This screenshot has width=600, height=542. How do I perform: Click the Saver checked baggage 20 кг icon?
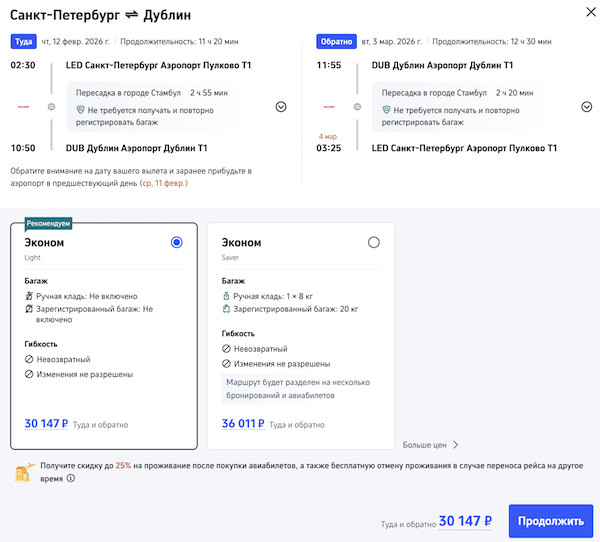coord(226,310)
